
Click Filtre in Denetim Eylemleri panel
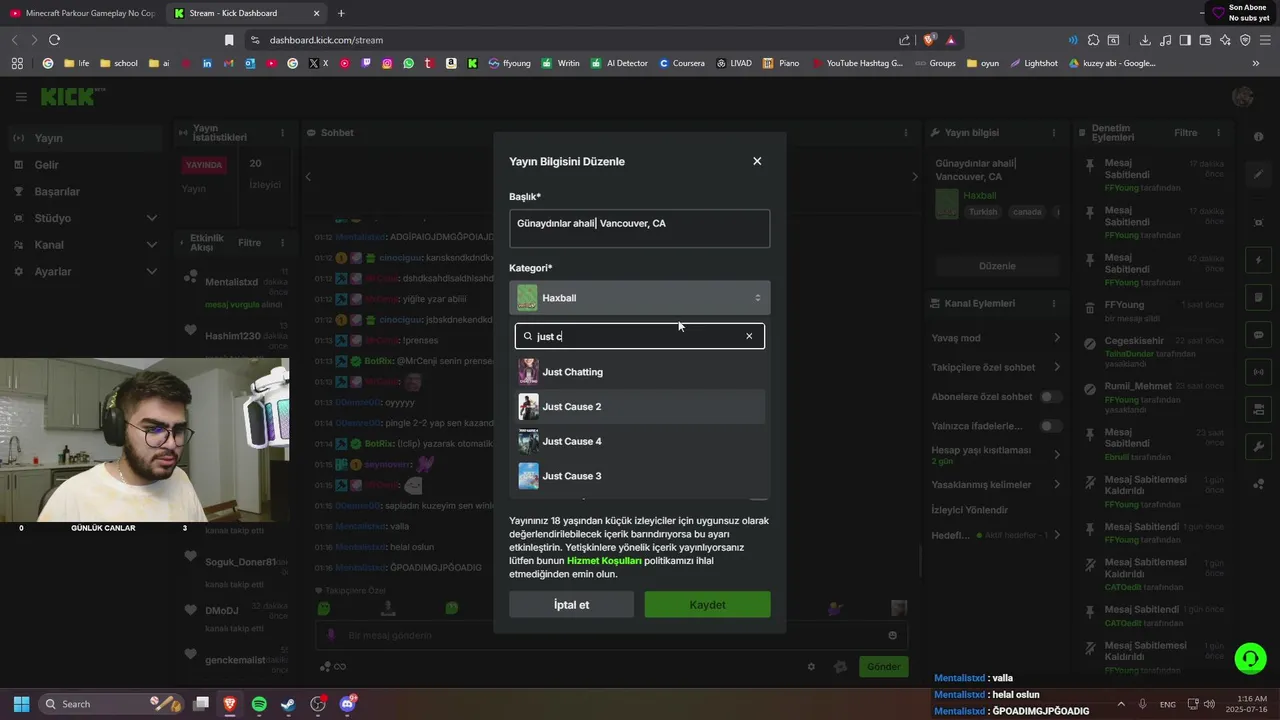click(x=1185, y=133)
